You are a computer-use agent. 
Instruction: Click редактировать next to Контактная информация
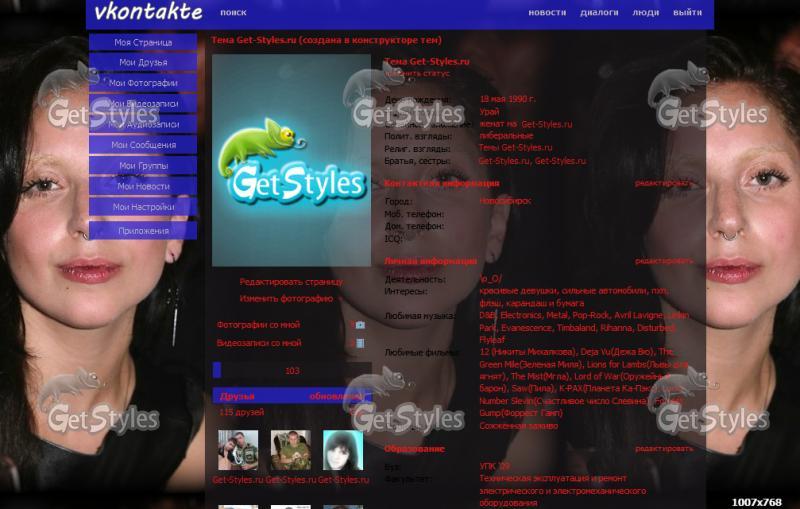[x=663, y=184]
